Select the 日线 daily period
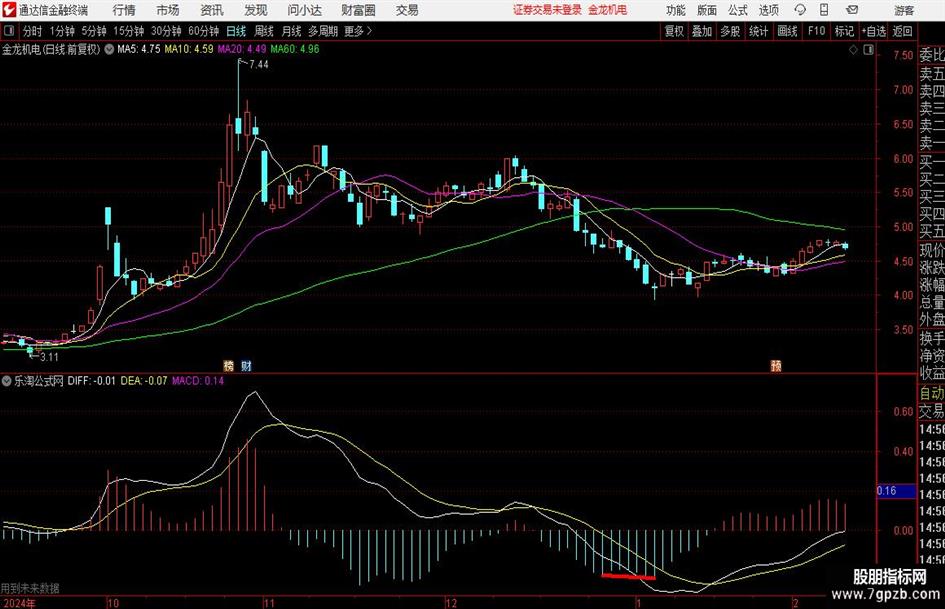Screen dimensions: 945x609 [x=236, y=31]
